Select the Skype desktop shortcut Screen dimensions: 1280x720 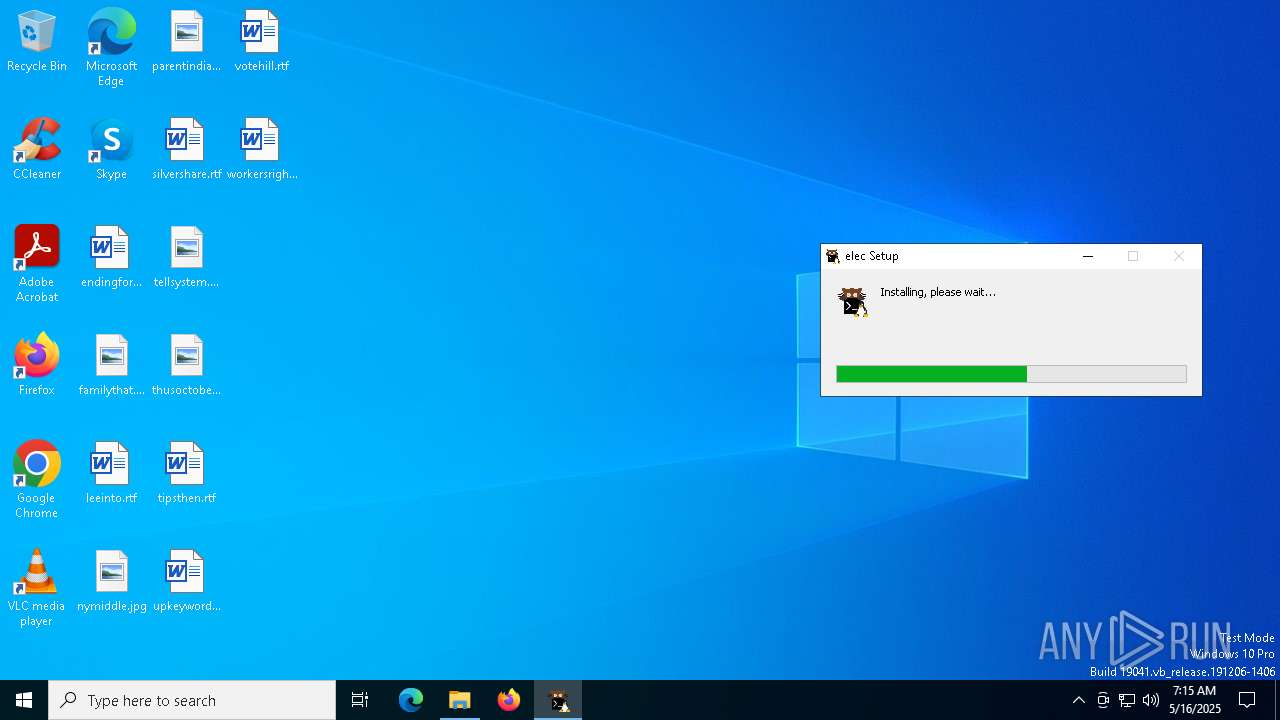(111, 150)
